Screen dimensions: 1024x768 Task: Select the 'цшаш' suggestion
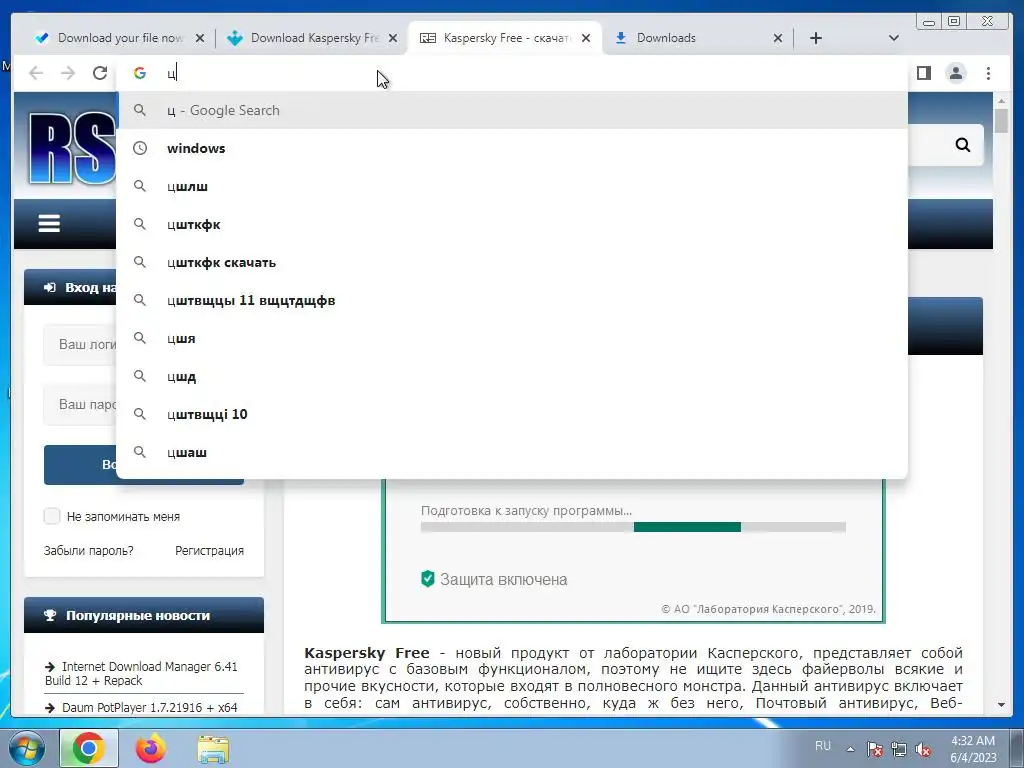[x=512, y=451]
